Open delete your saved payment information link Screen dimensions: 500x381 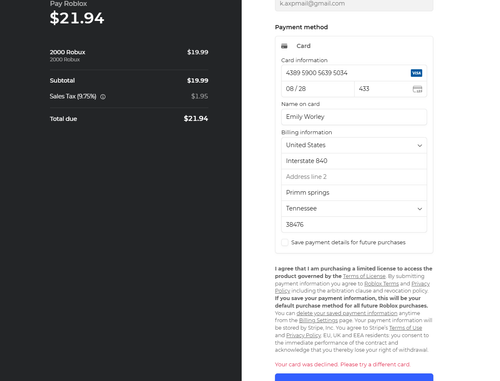pyautogui.click(x=347, y=313)
